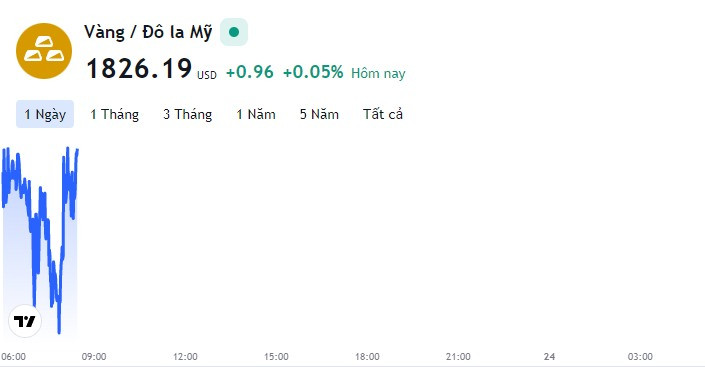This screenshot has height=367, width=705.
Task: Click the USD currency label
Action: pos(207,75)
